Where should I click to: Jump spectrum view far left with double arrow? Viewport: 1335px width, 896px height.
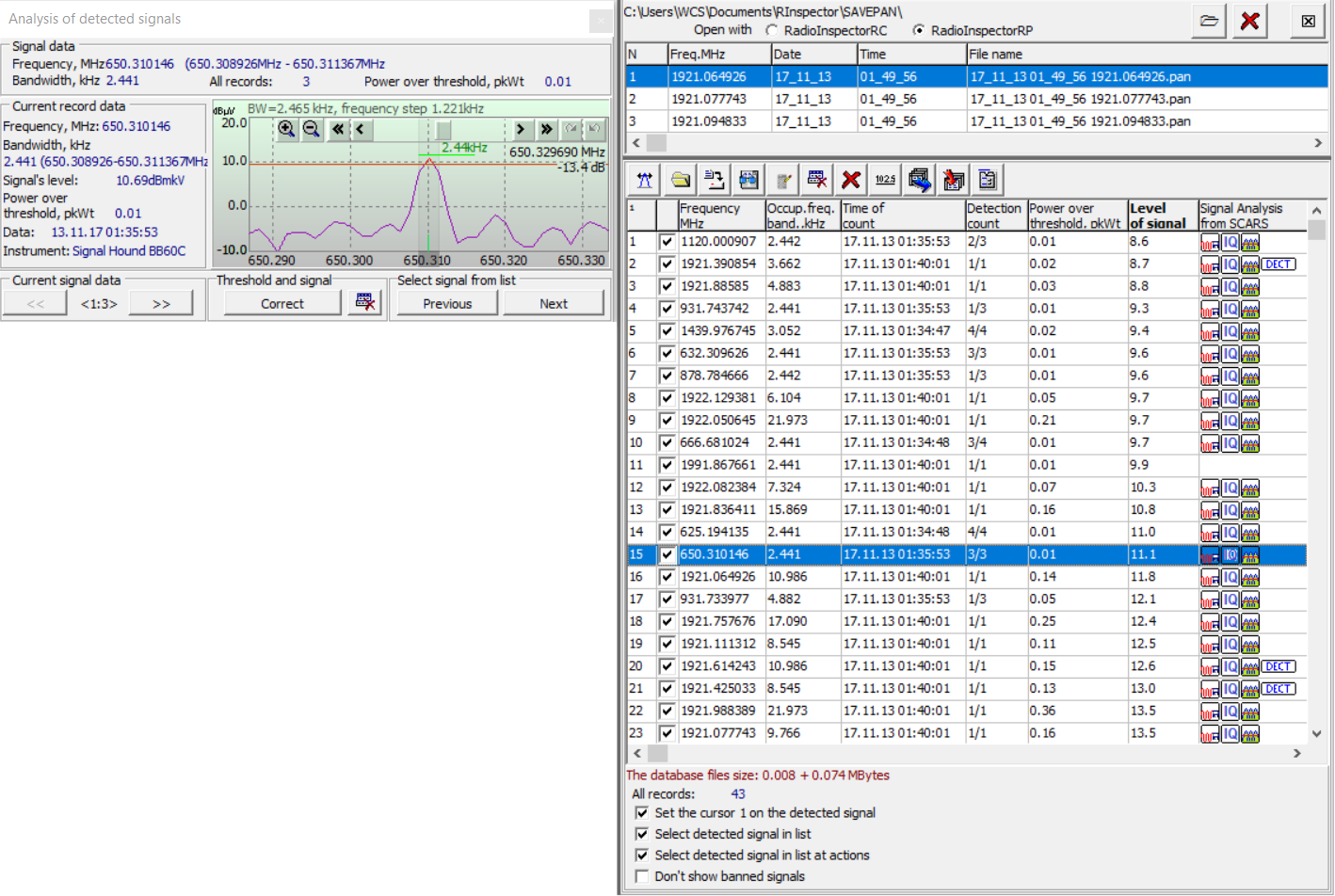click(x=337, y=130)
